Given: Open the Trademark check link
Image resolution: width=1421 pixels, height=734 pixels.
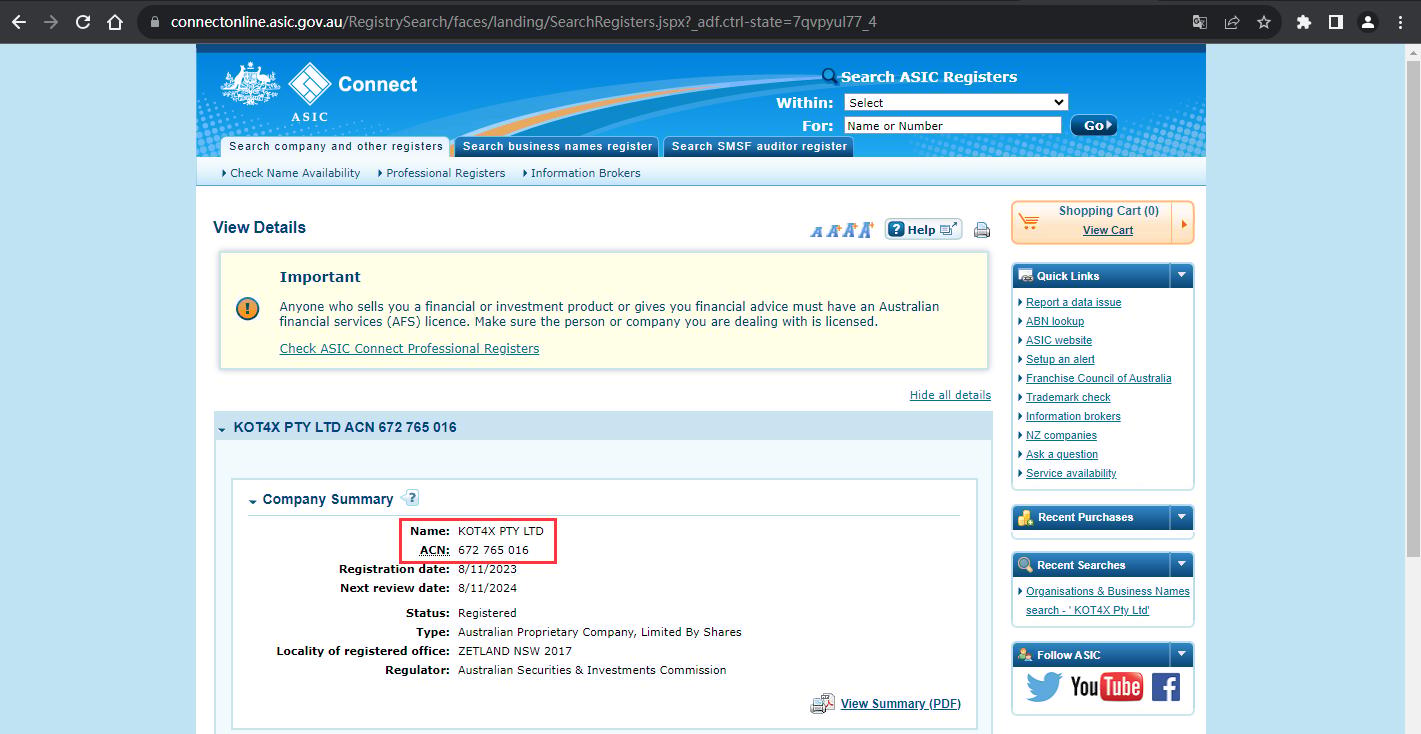Looking at the screenshot, I should point(1068,397).
